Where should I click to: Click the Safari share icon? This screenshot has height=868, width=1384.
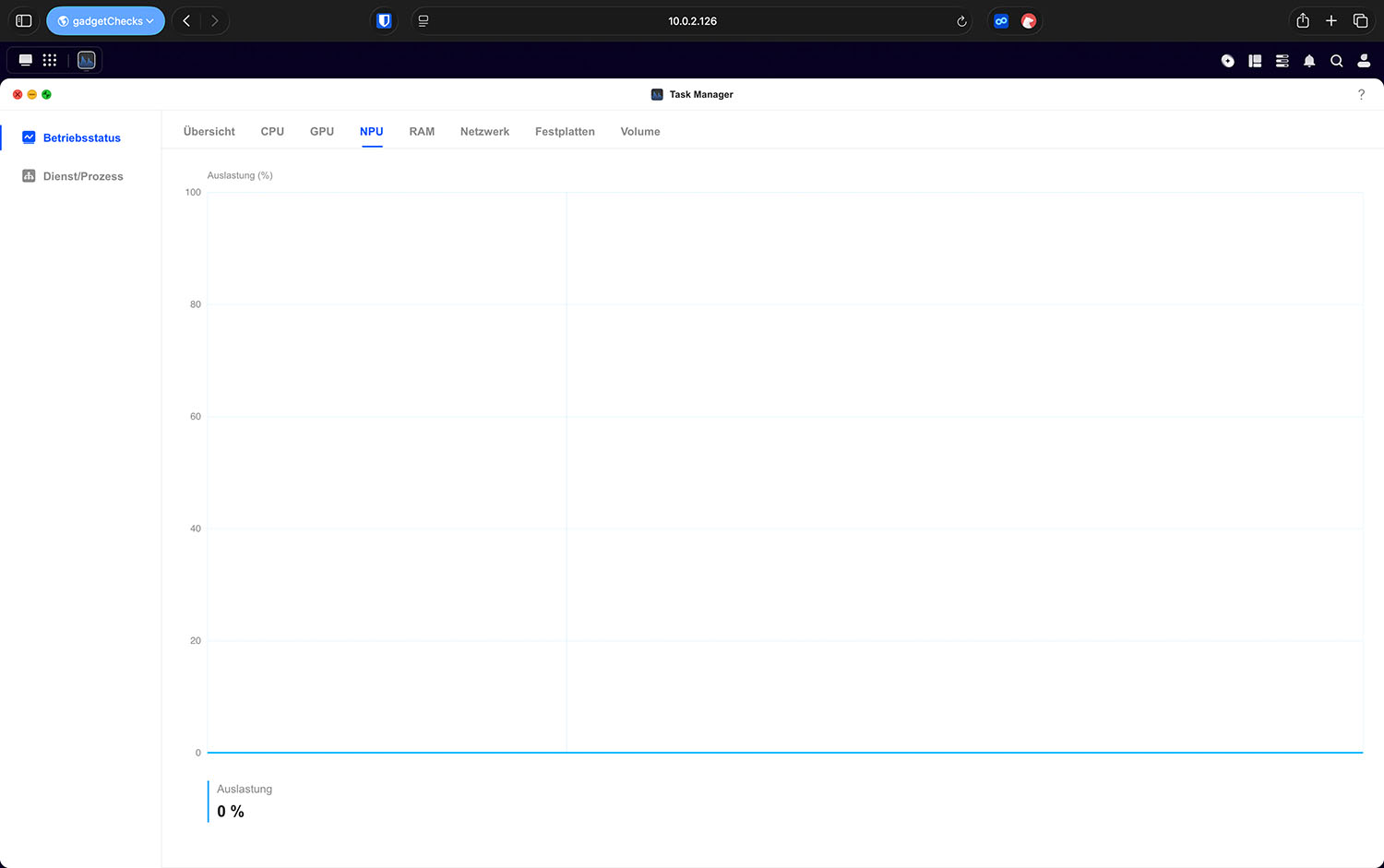(1303, 21)
